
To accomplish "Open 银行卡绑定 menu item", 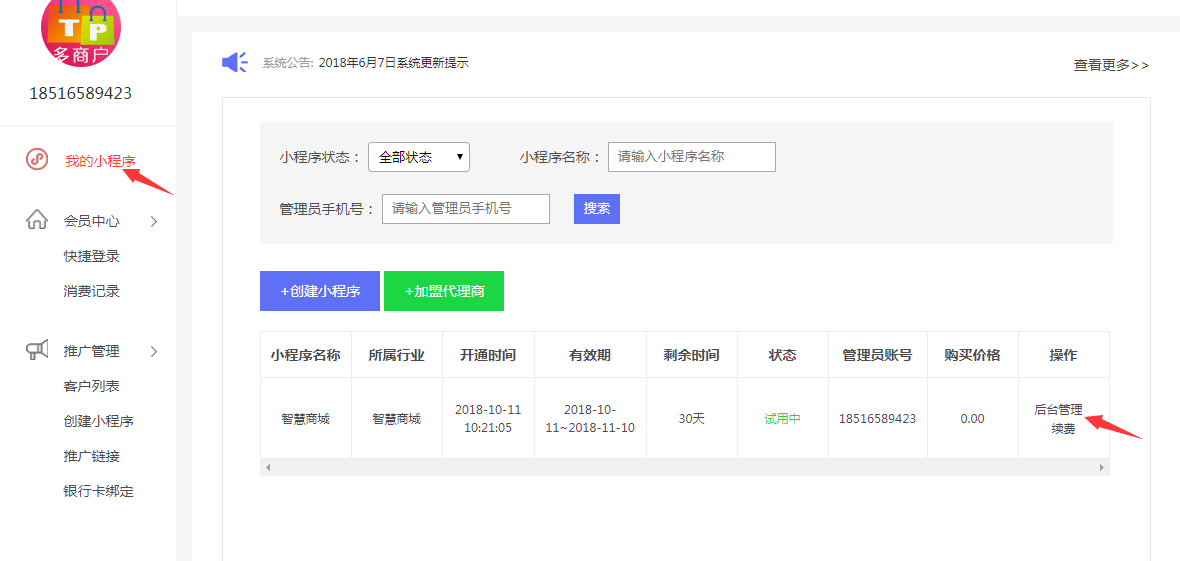I will pos(98,491).
